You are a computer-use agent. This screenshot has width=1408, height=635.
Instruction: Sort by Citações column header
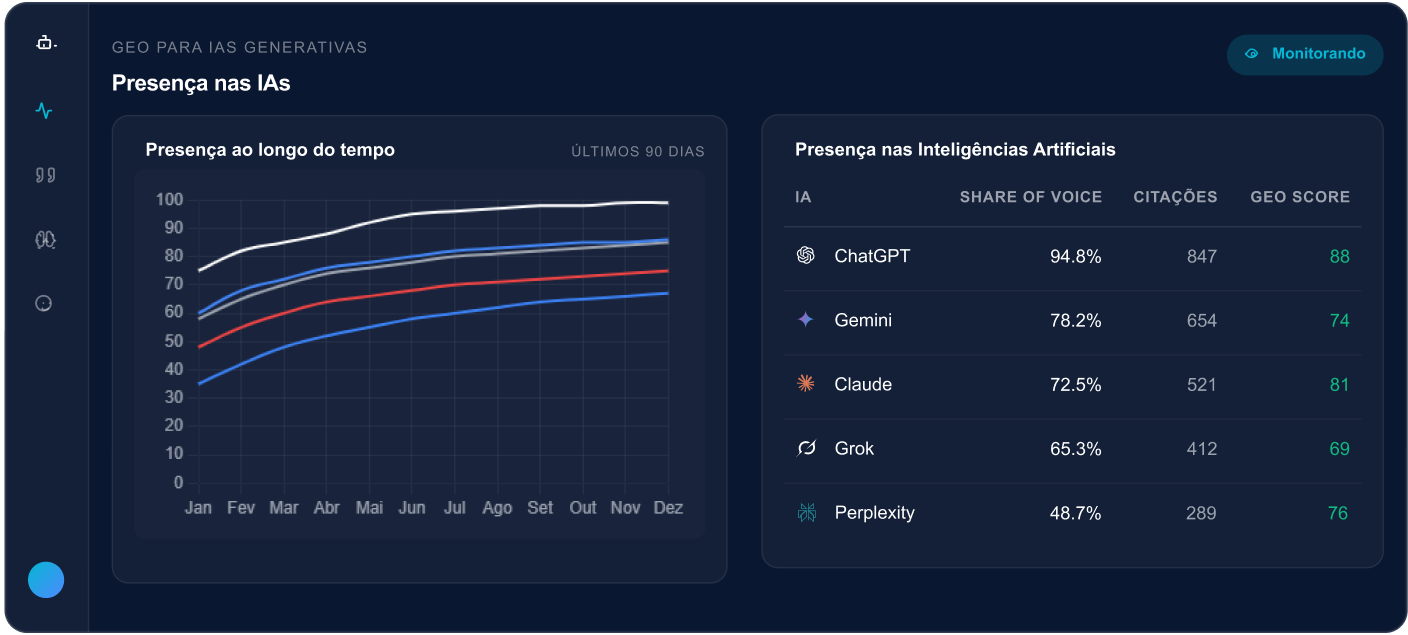point(1175,197)
